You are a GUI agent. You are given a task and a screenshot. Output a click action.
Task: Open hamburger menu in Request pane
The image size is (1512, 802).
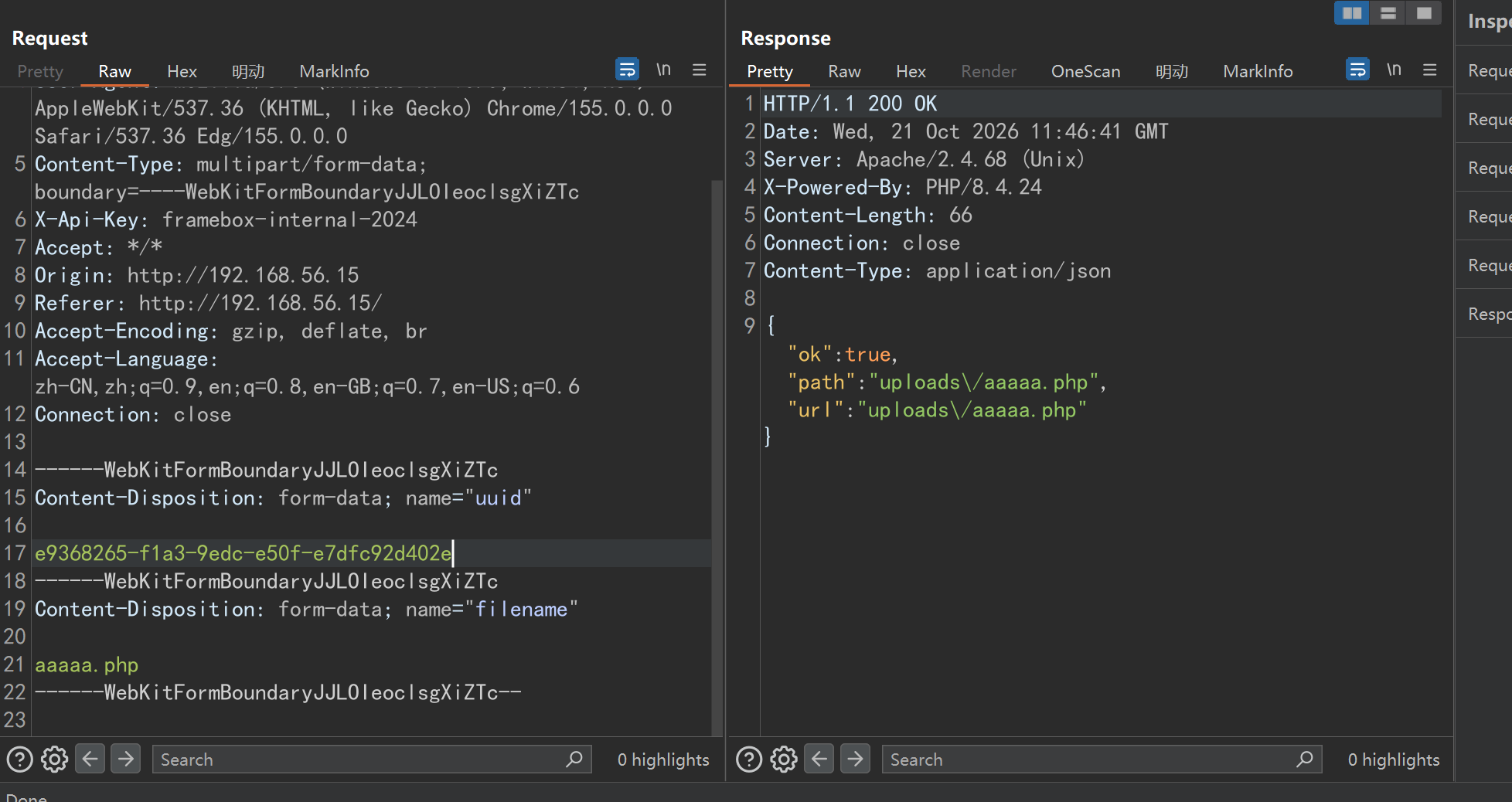coord(700,70)
